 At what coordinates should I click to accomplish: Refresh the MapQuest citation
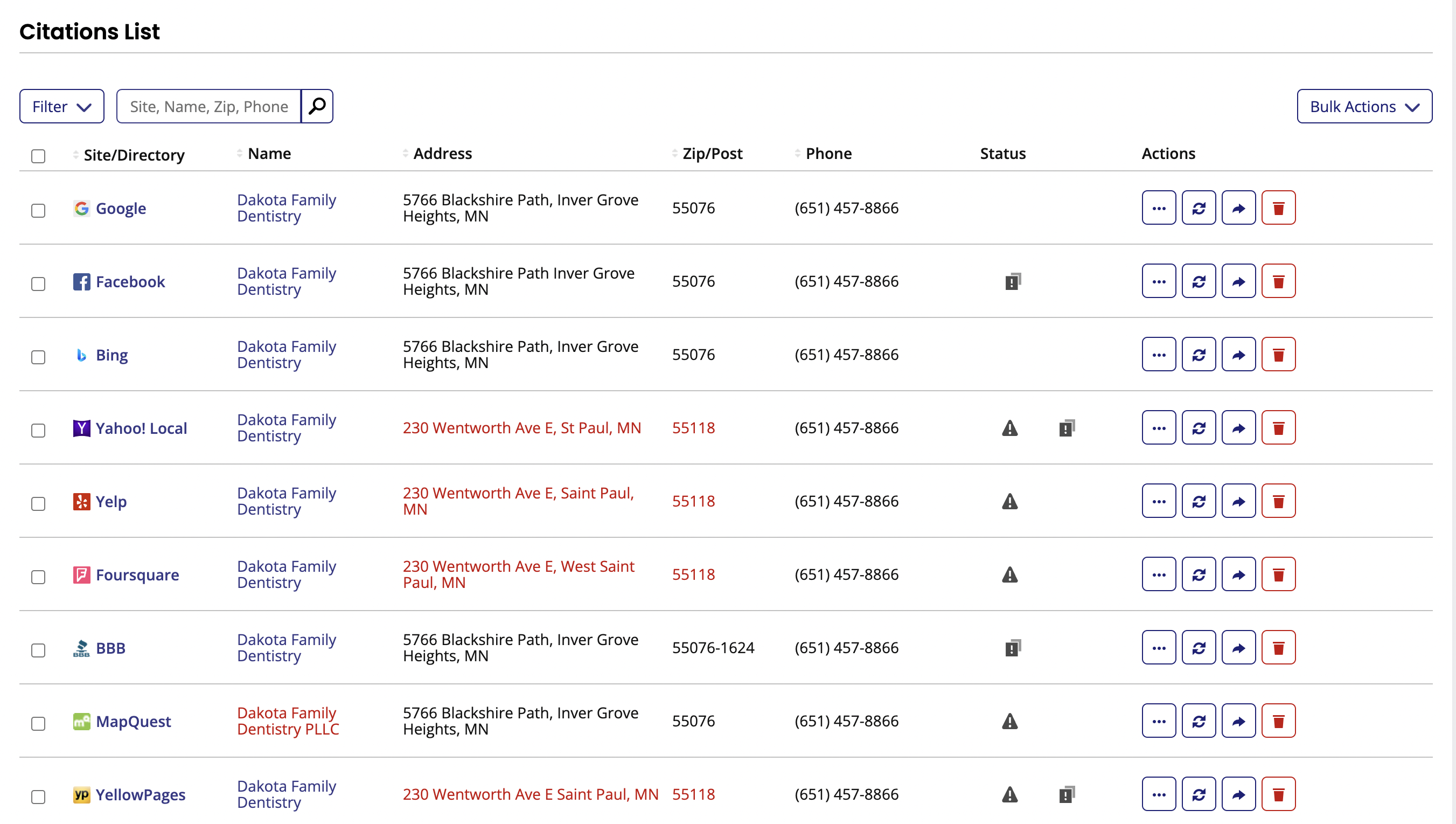click(1199, 721)
